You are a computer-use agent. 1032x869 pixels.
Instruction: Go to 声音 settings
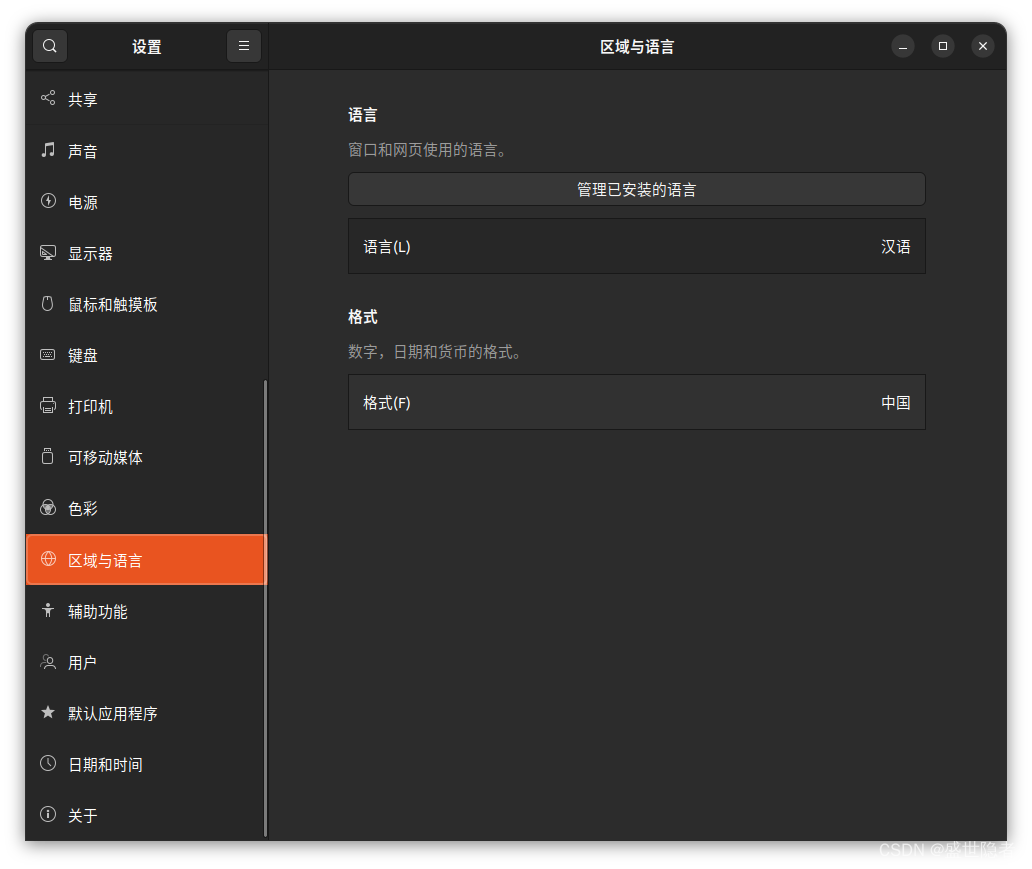click(x=146, y=150)
